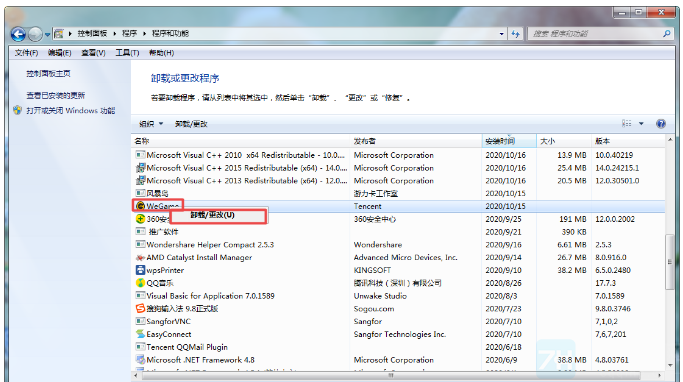Open the recent pages dropdown beside Forward
683x382 pixels.
point(47,34)
